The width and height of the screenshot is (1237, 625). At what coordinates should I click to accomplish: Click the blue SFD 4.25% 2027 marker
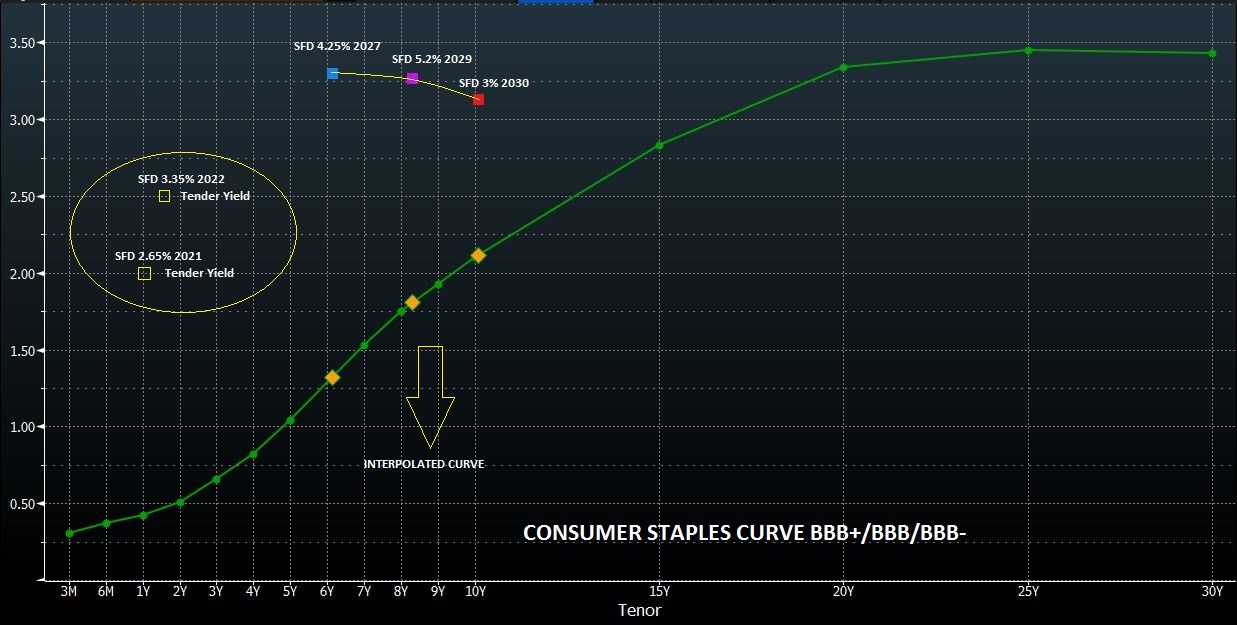[332, 74]
